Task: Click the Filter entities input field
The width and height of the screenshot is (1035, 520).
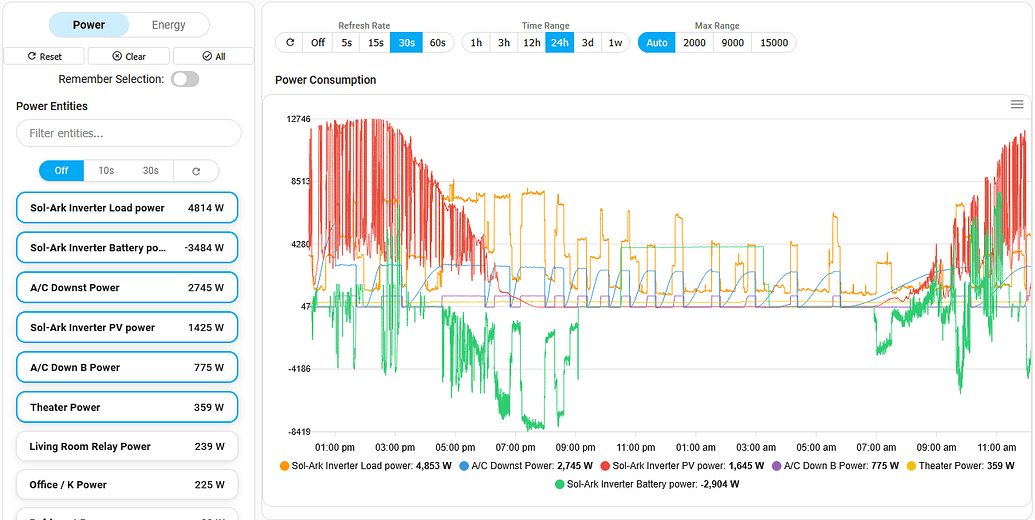Action: point(129,133)
